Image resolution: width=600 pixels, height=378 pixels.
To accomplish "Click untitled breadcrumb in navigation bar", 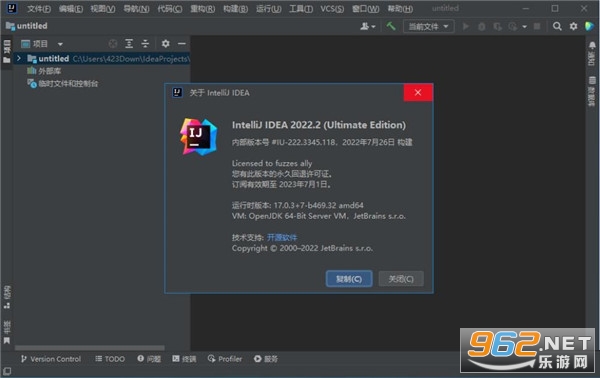I will click(x=27, y=26).
